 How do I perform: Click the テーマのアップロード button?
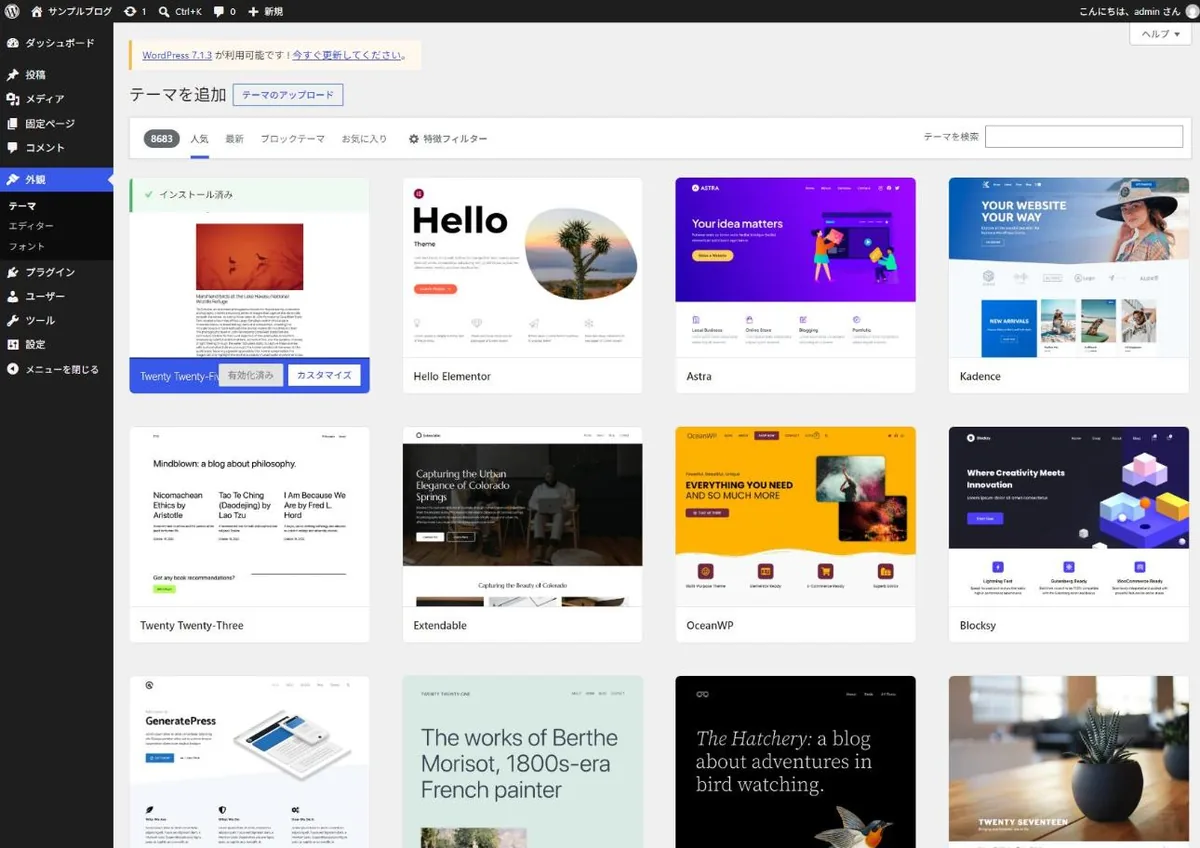(288, 95)
